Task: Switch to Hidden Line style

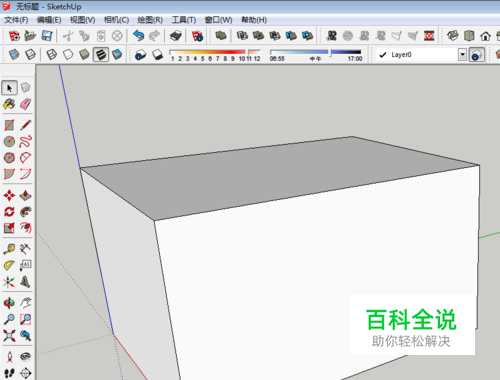Action: pos(68,54)
